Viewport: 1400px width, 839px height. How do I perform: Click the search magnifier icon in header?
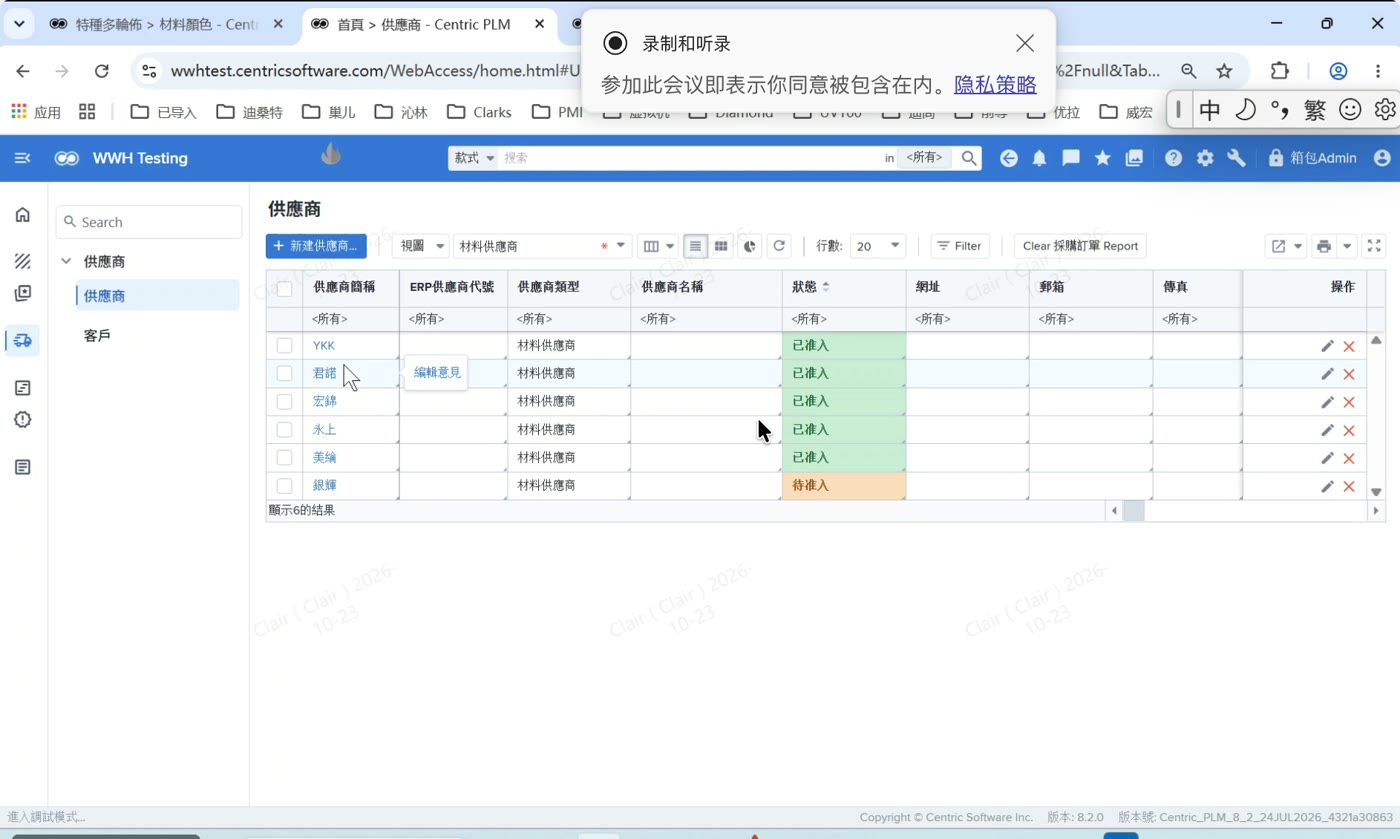(968, 158)
